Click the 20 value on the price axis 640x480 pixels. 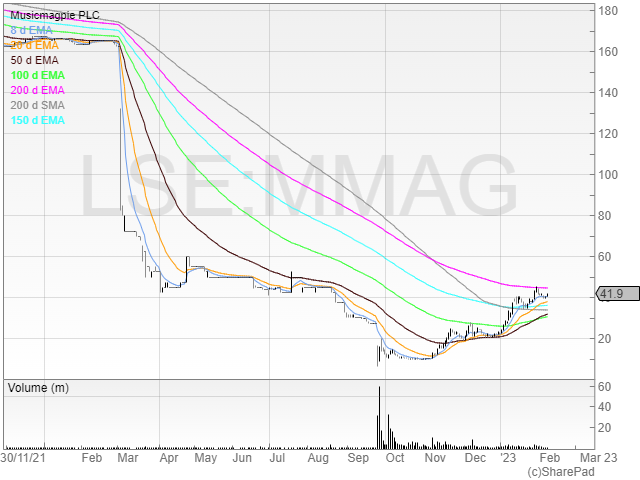pyautogui.click(x=605, y=338)
